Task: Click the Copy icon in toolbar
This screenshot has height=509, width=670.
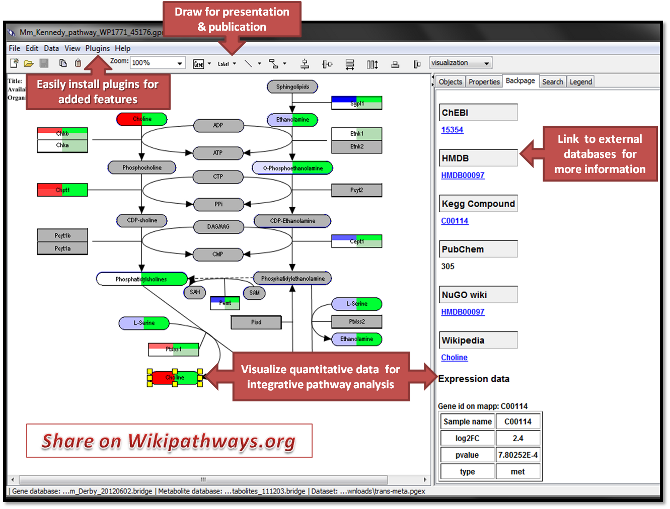Action: [62, 63]
